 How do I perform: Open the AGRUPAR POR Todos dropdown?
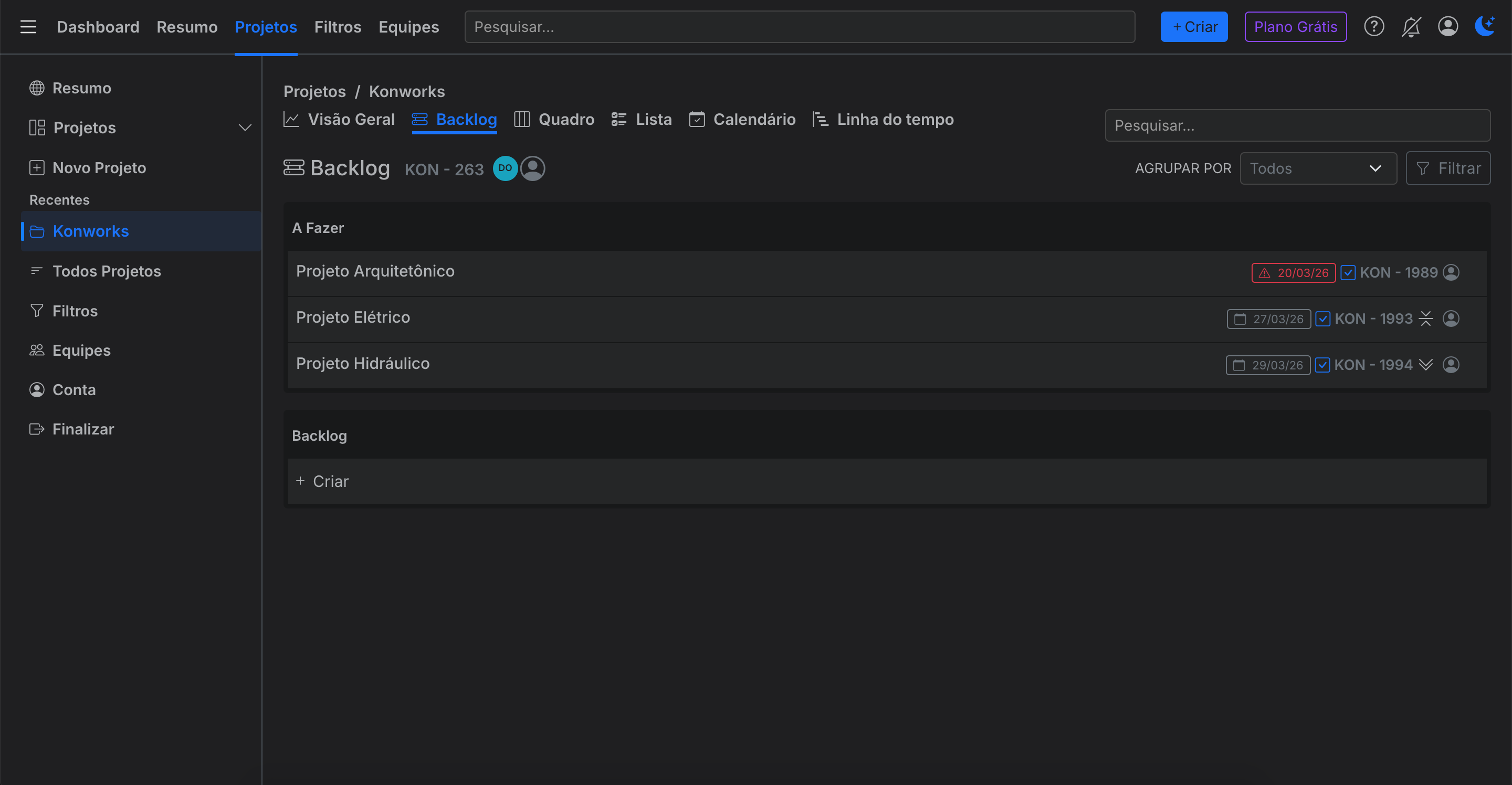pyautogui.click(x=1318, y=168)
